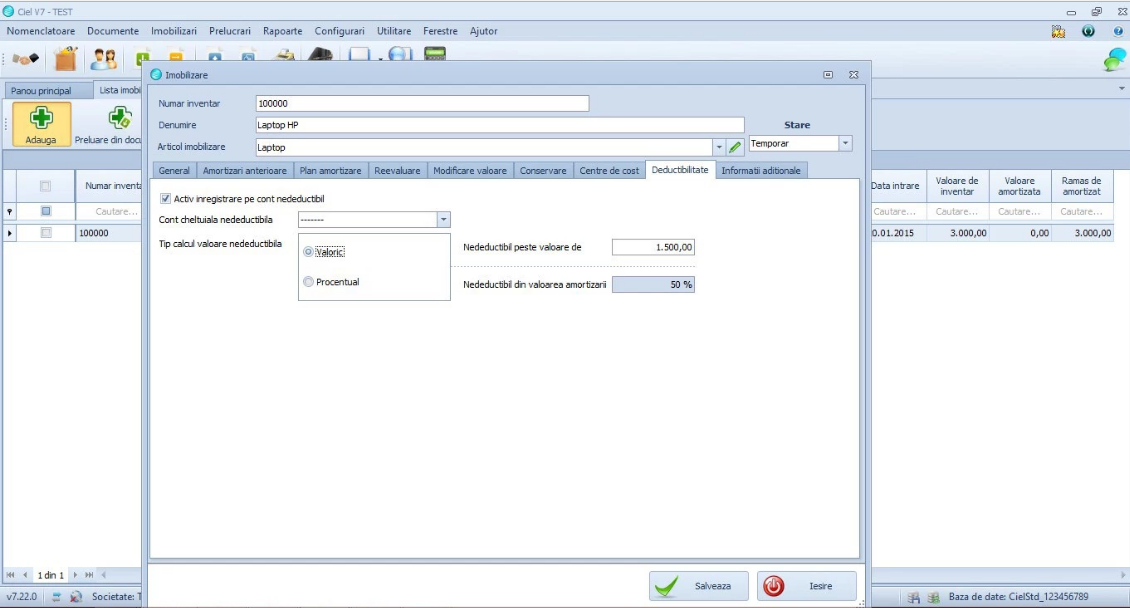Image resolution: width=1130 pixels, height=608 pixels.
Task: Click the red power icon on Iesire
Action: click(x=774, y=586)
